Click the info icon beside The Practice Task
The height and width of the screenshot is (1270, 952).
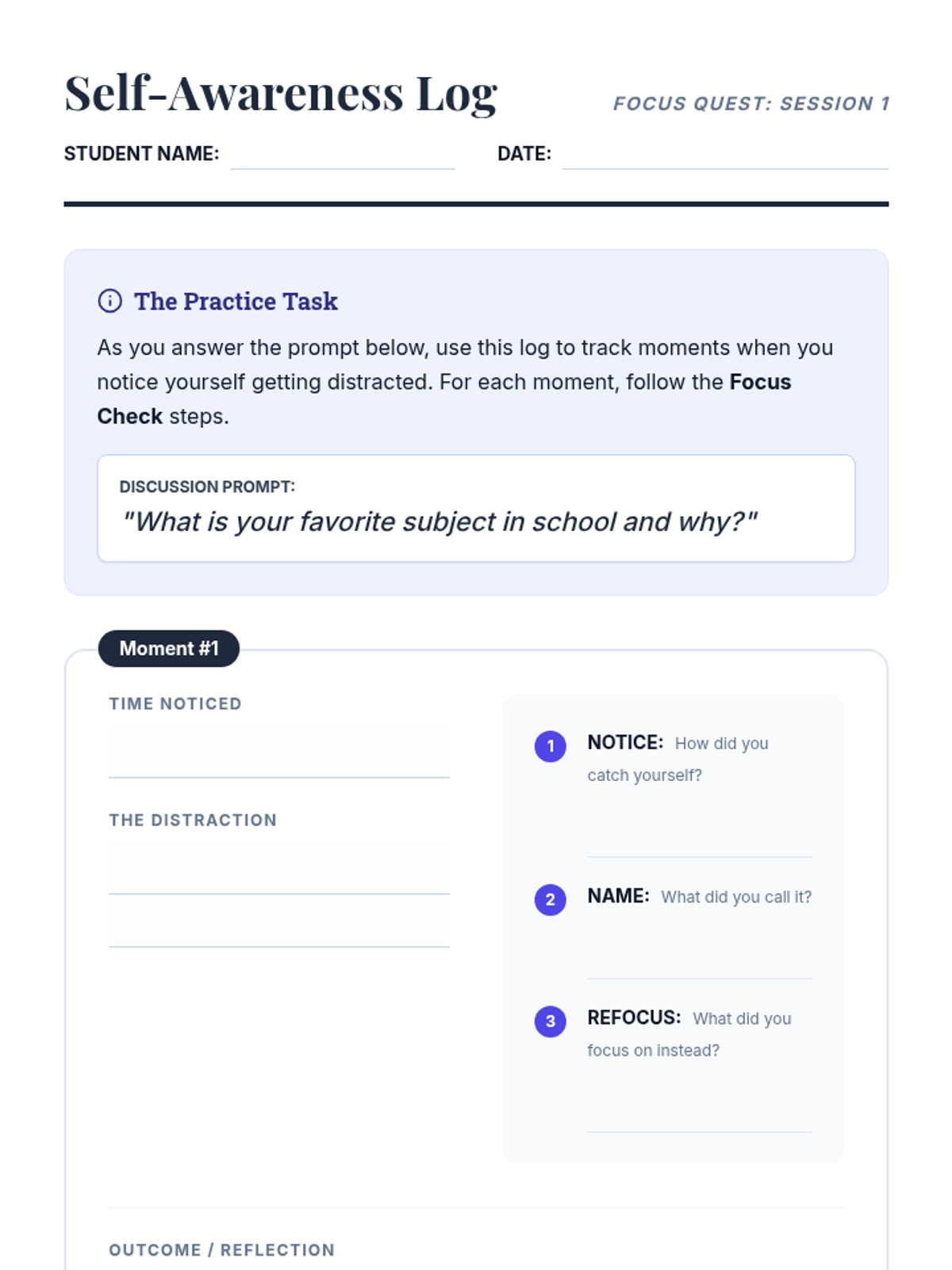coord(109,301)
